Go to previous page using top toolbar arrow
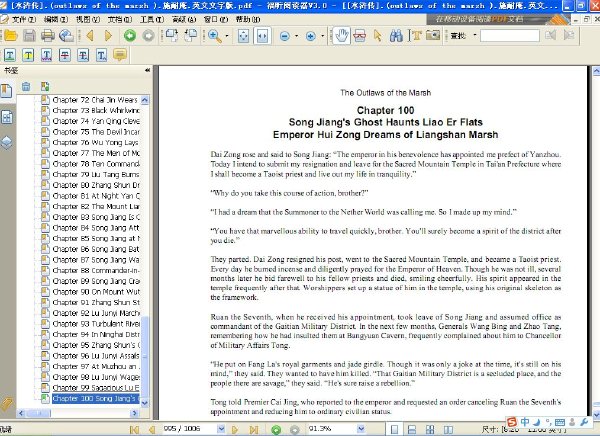 click(90, 36)
